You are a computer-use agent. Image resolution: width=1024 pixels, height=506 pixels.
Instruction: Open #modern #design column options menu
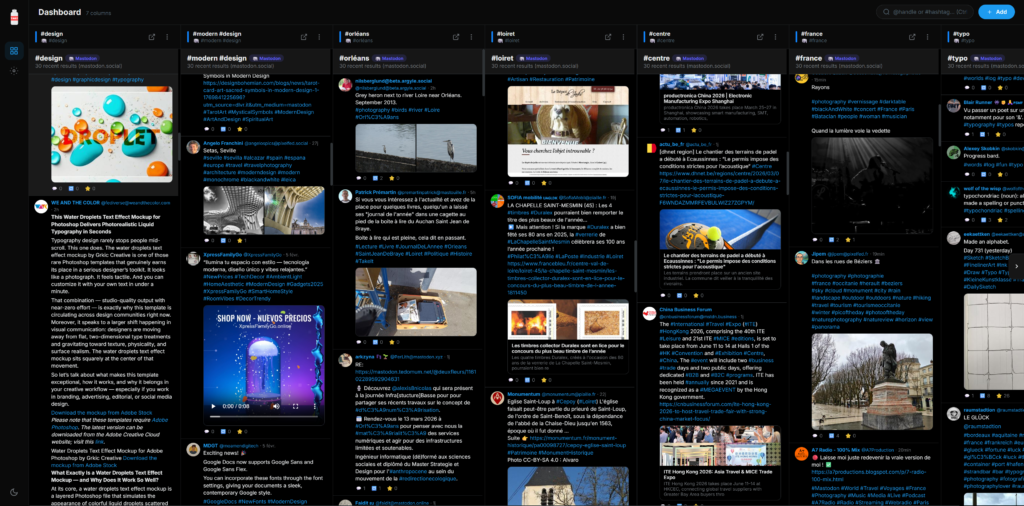click(320, 37)
